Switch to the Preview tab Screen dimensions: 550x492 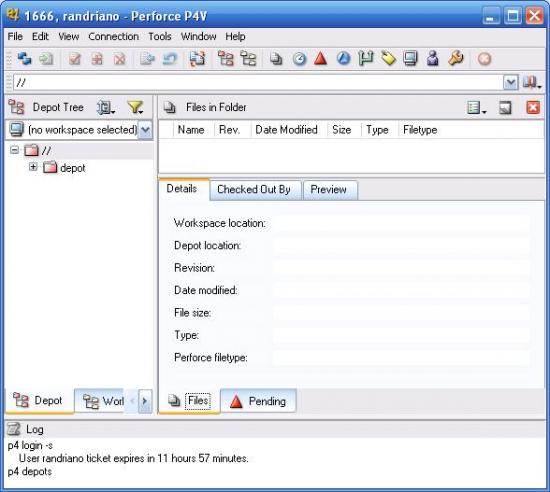pyautogui.click(x=329, y=190)
